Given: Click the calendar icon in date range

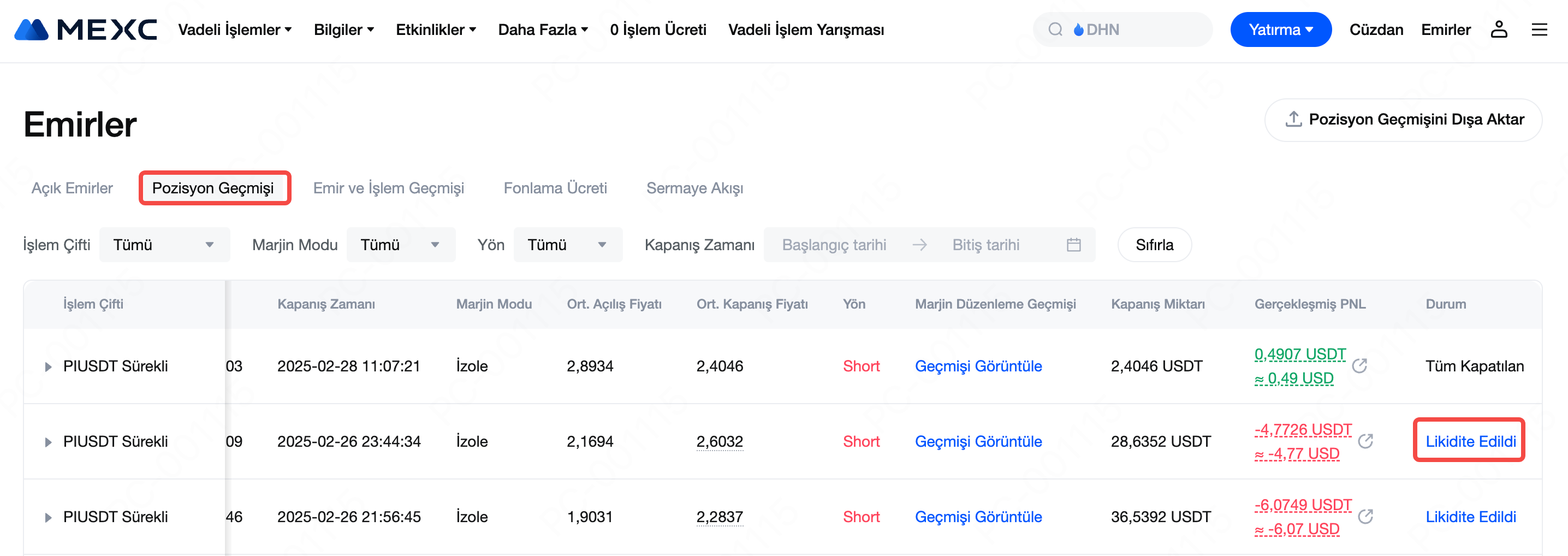Looking at the screenshot, I should coord(1073,245).
